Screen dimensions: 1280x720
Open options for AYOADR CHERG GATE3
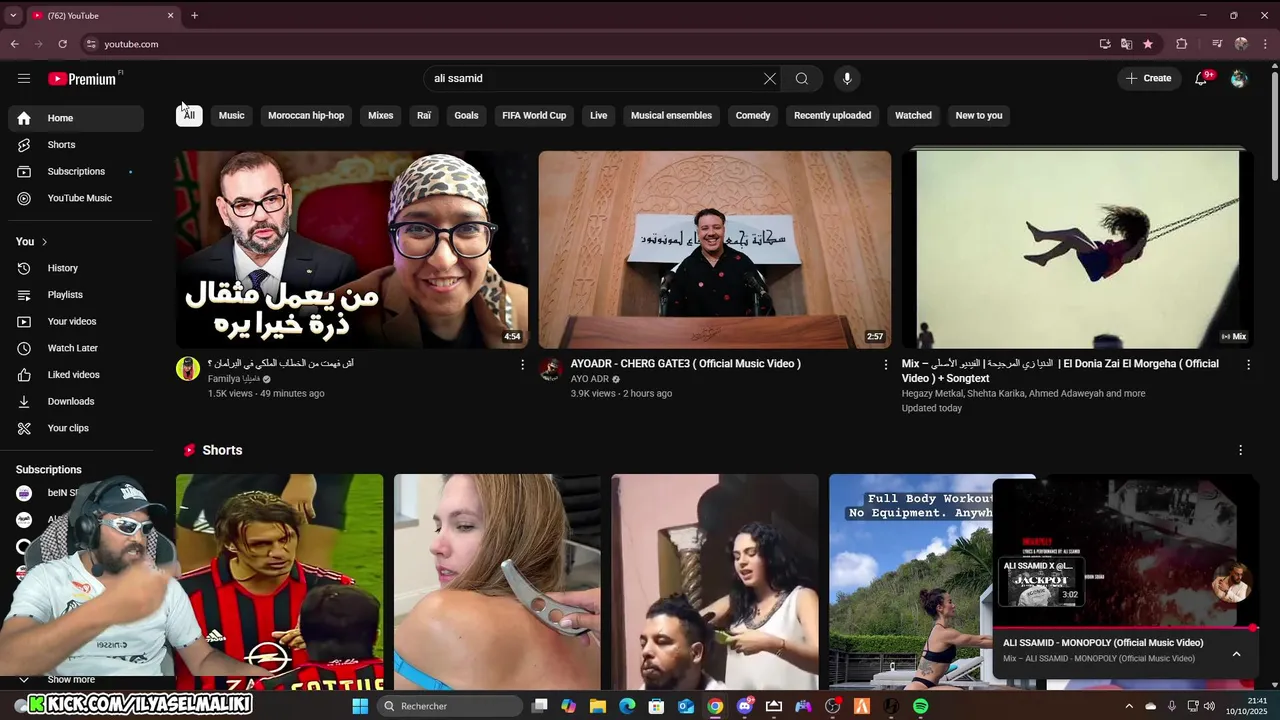(x=885, y=365)
